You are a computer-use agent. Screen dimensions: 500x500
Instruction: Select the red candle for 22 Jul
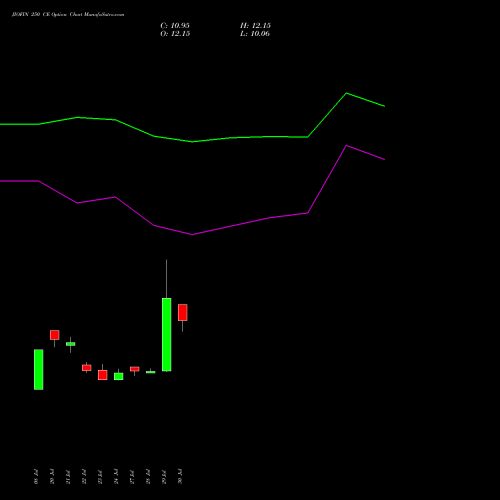(87, 368)
